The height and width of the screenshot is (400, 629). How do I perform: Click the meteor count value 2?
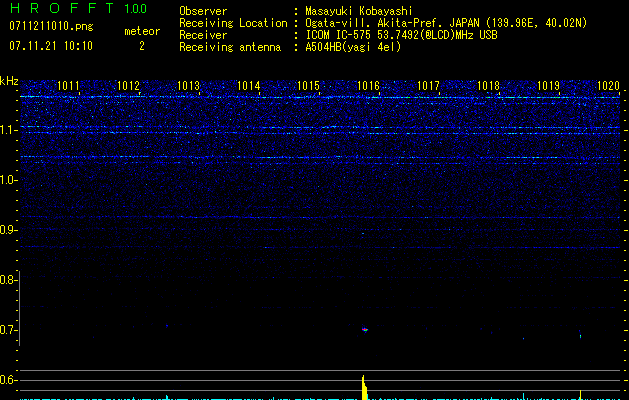pyautogui.click(x=141, y=46)
